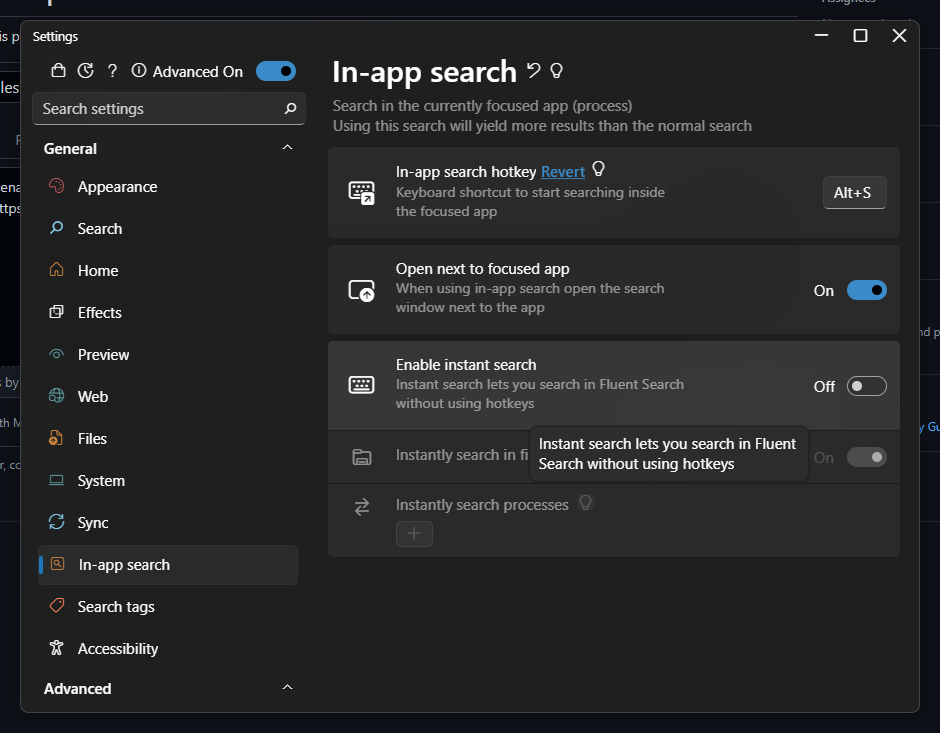Turn off Open next to focused app
The height and width of the screenshot is (733, 940).
coord(868,290)
